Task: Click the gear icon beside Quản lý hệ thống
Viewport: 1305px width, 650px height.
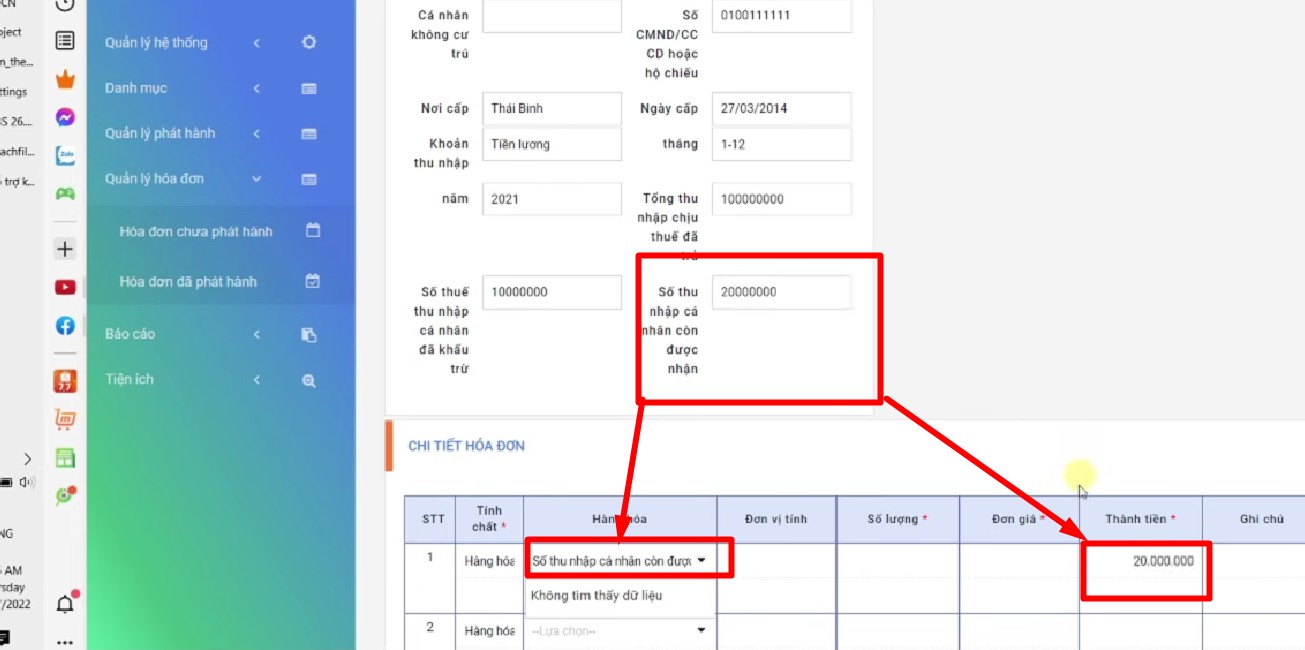Action: (309, 43)
